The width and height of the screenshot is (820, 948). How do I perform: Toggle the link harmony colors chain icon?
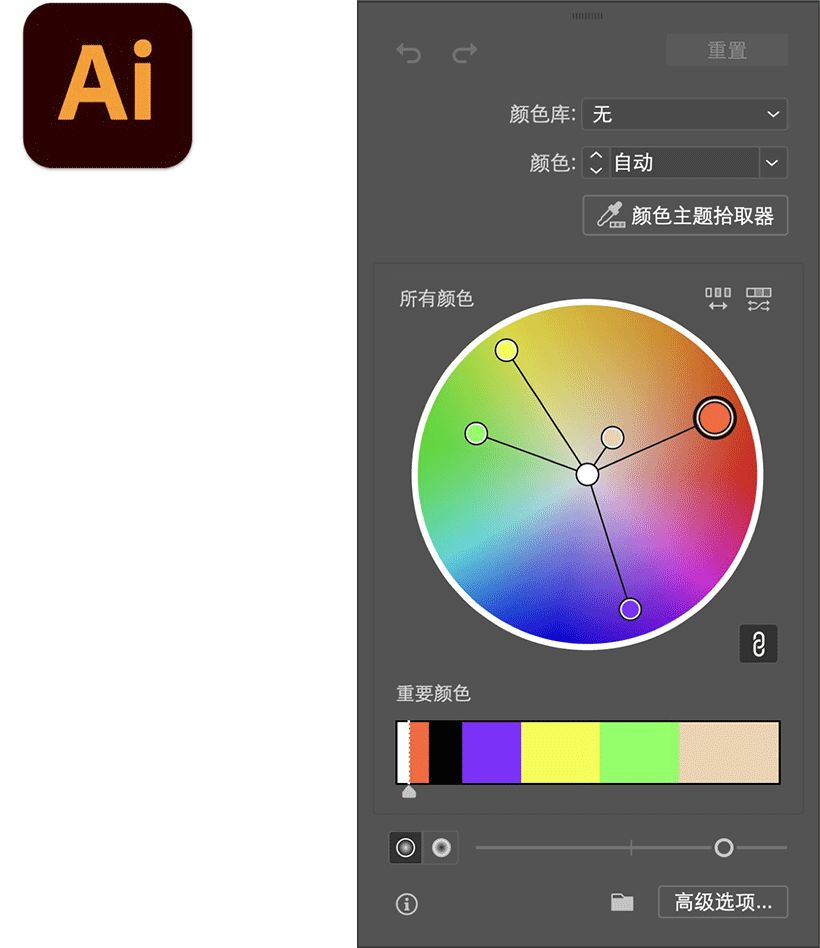click(x=759, y=643)
